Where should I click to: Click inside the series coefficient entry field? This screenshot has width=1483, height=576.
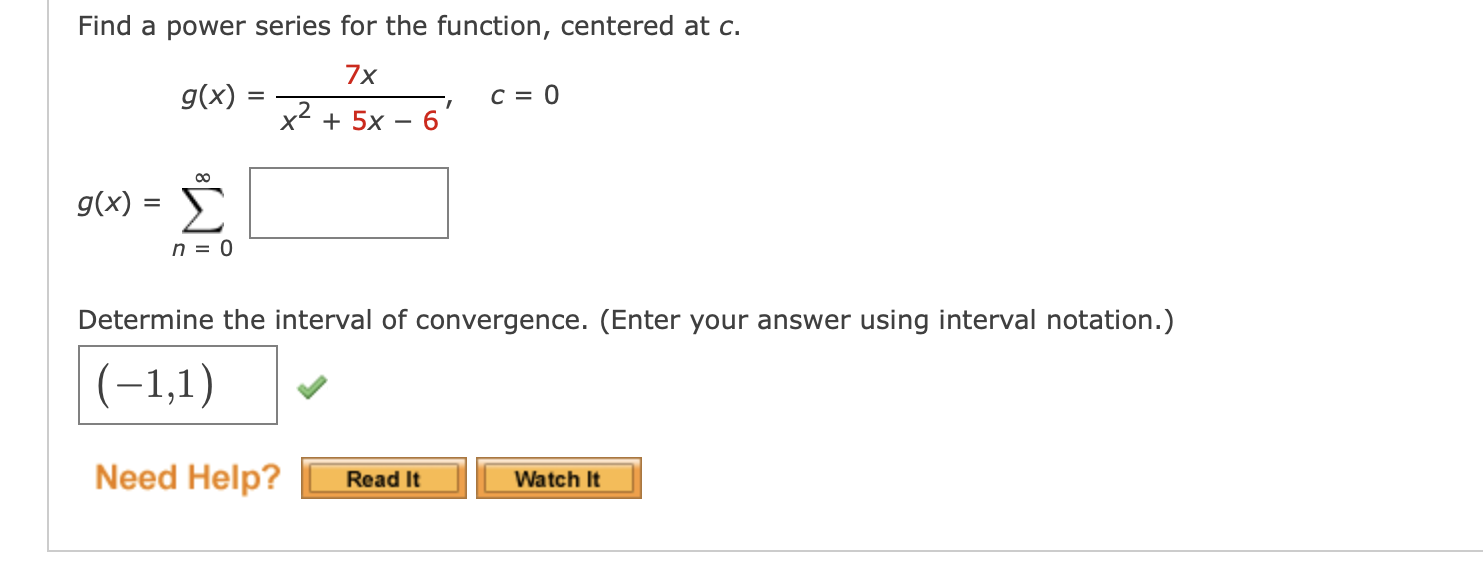pos(348,203)
